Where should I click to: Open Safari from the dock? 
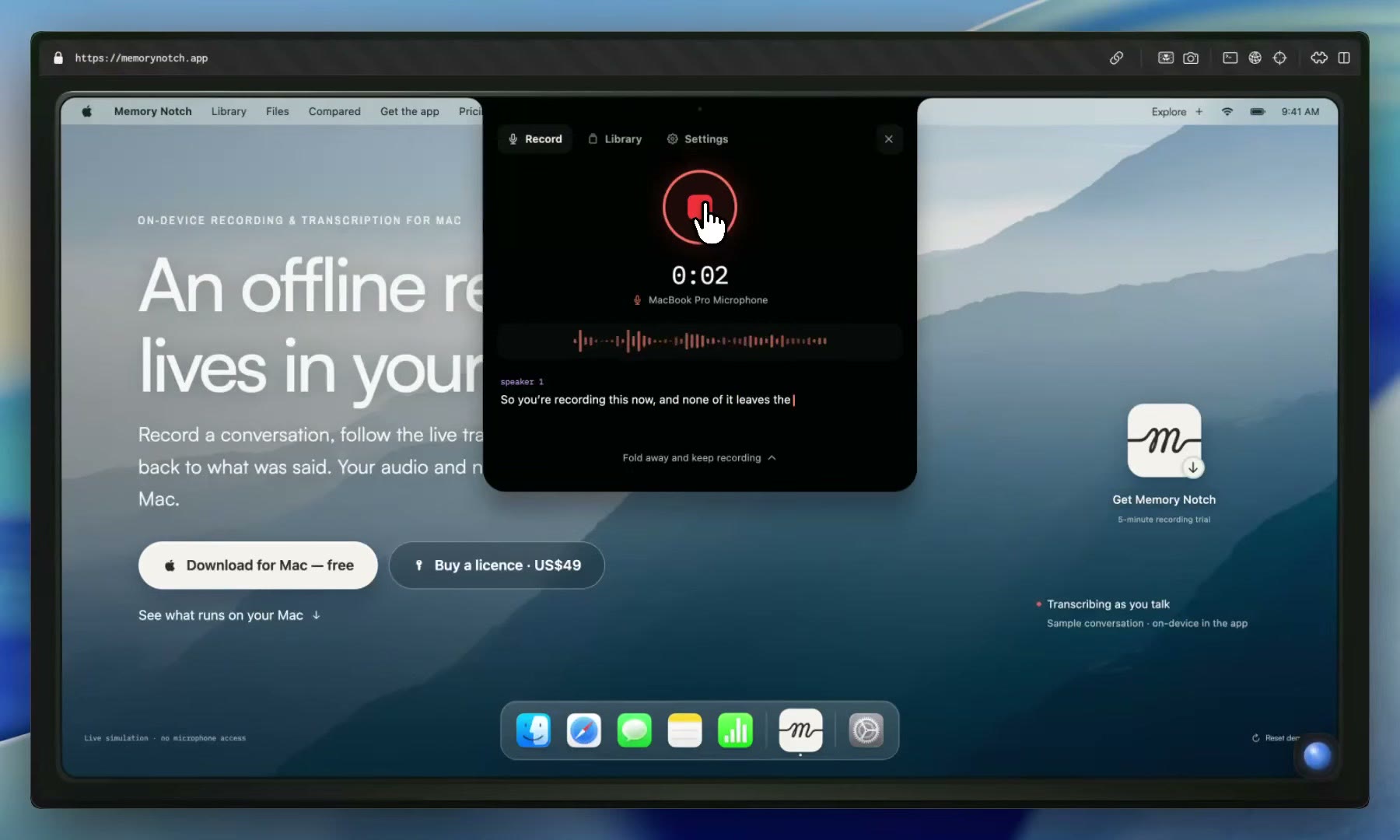click(x=584, y=730)
